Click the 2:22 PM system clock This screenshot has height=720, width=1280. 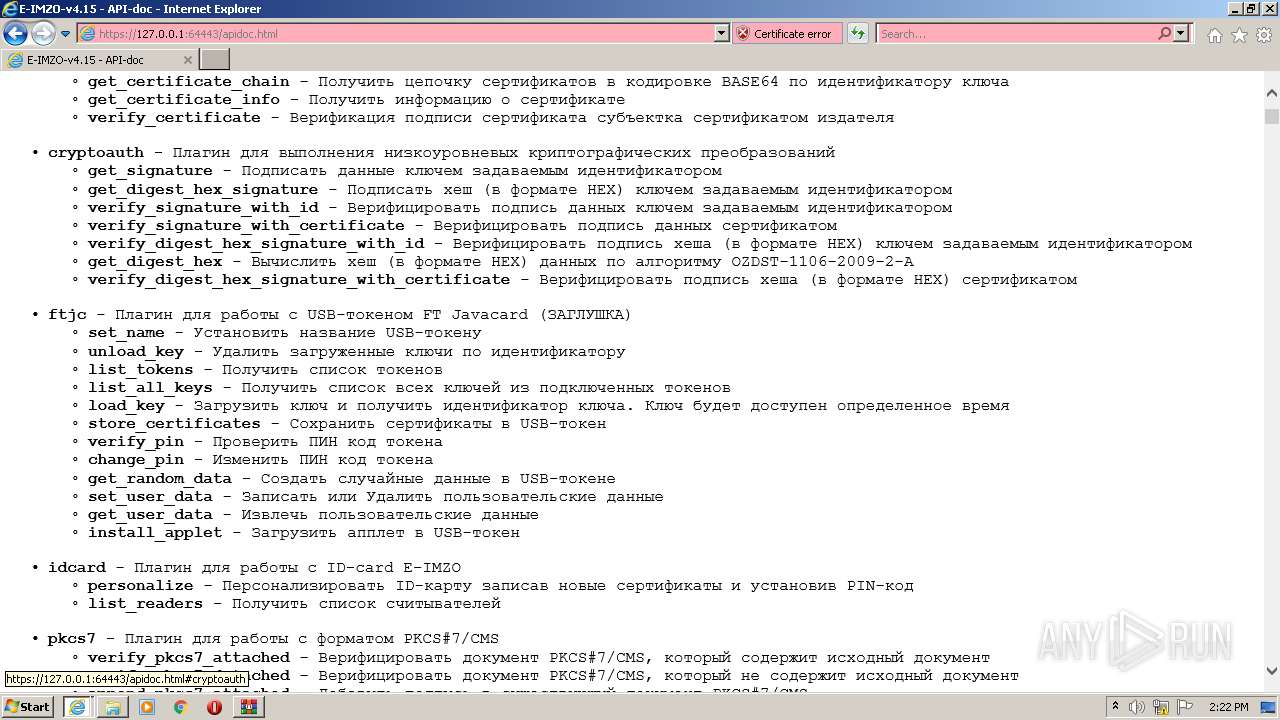tap(1228, 707)
